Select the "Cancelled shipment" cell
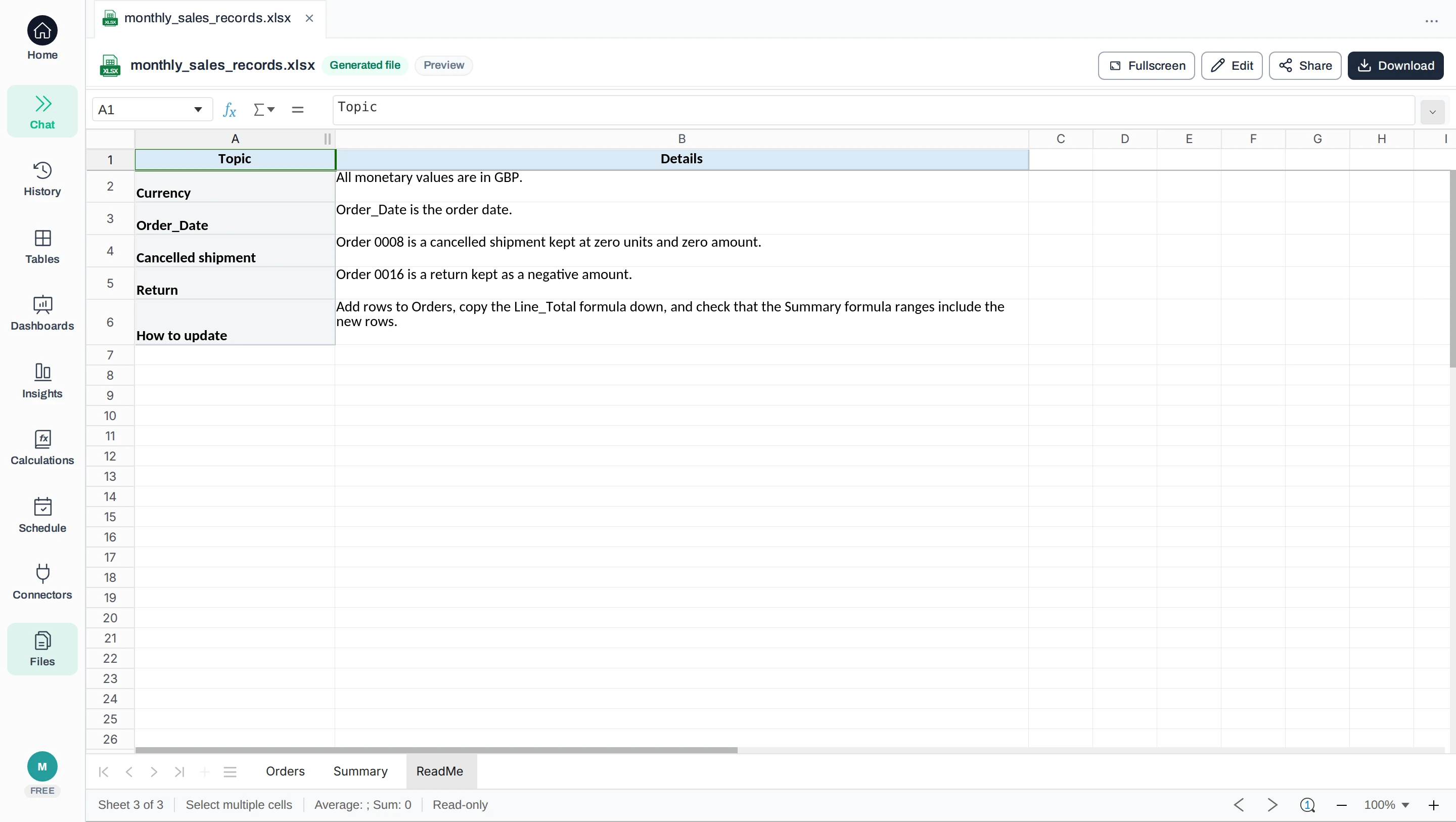 coord(235,251)
